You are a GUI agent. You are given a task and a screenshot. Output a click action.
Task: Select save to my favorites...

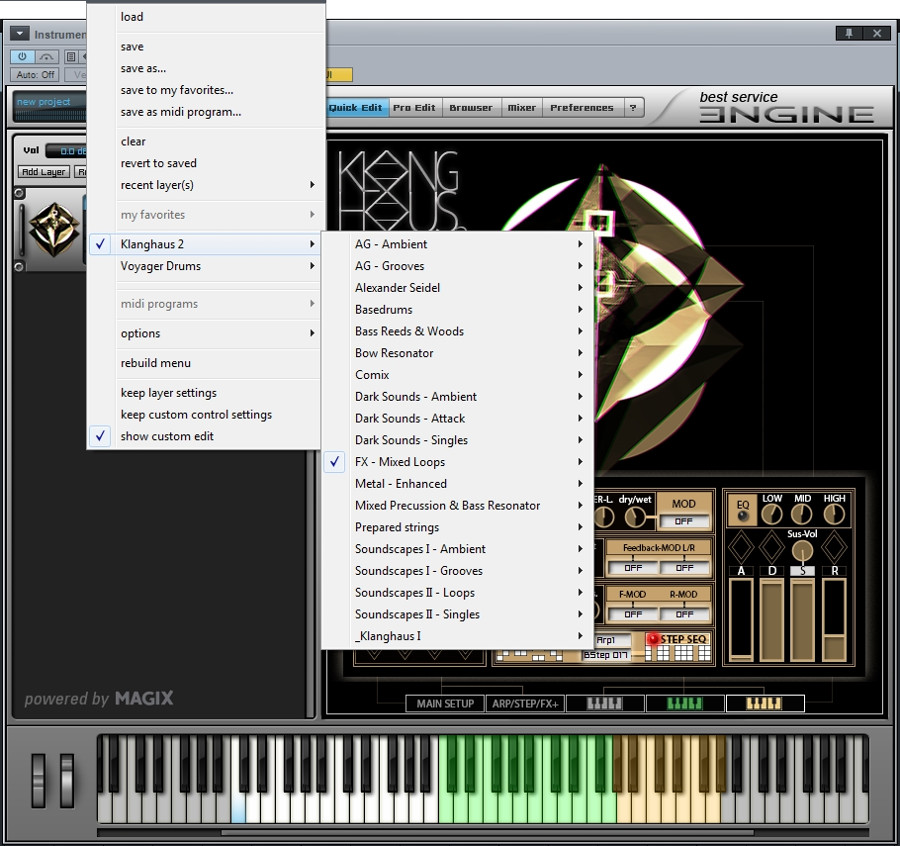click(203, 90)
